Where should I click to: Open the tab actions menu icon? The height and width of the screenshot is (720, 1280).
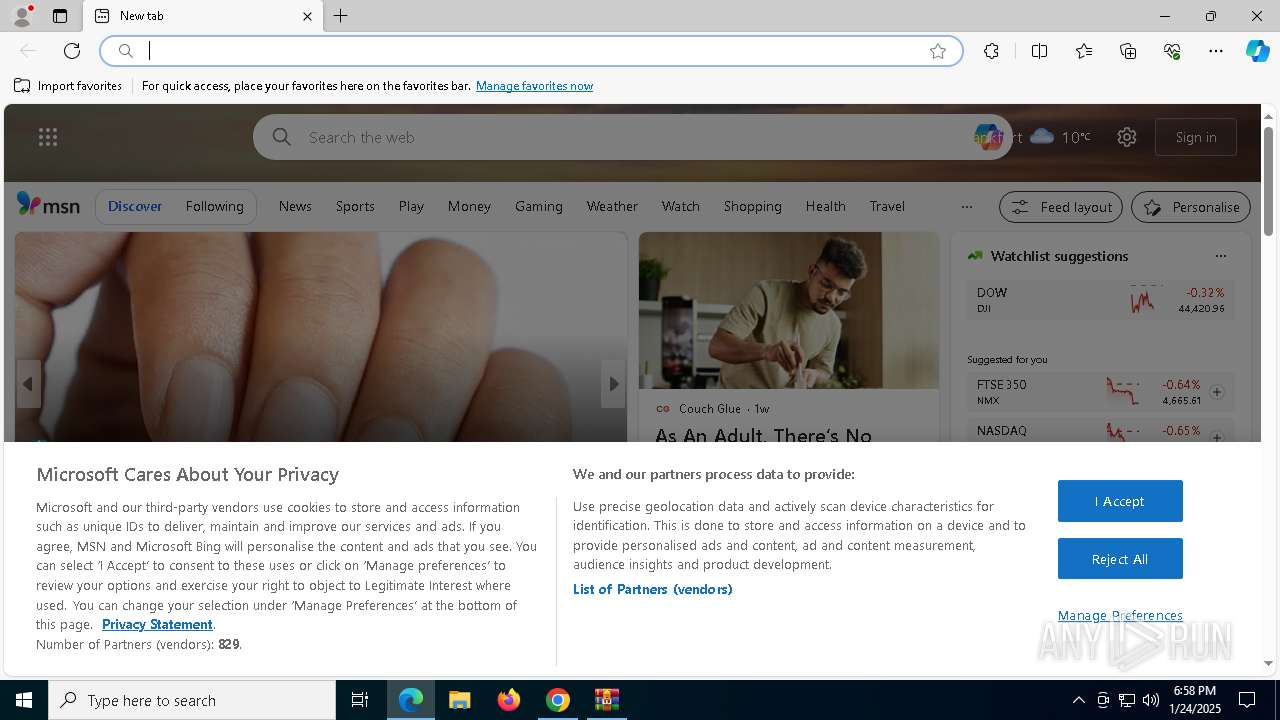[x=60, y=16]
